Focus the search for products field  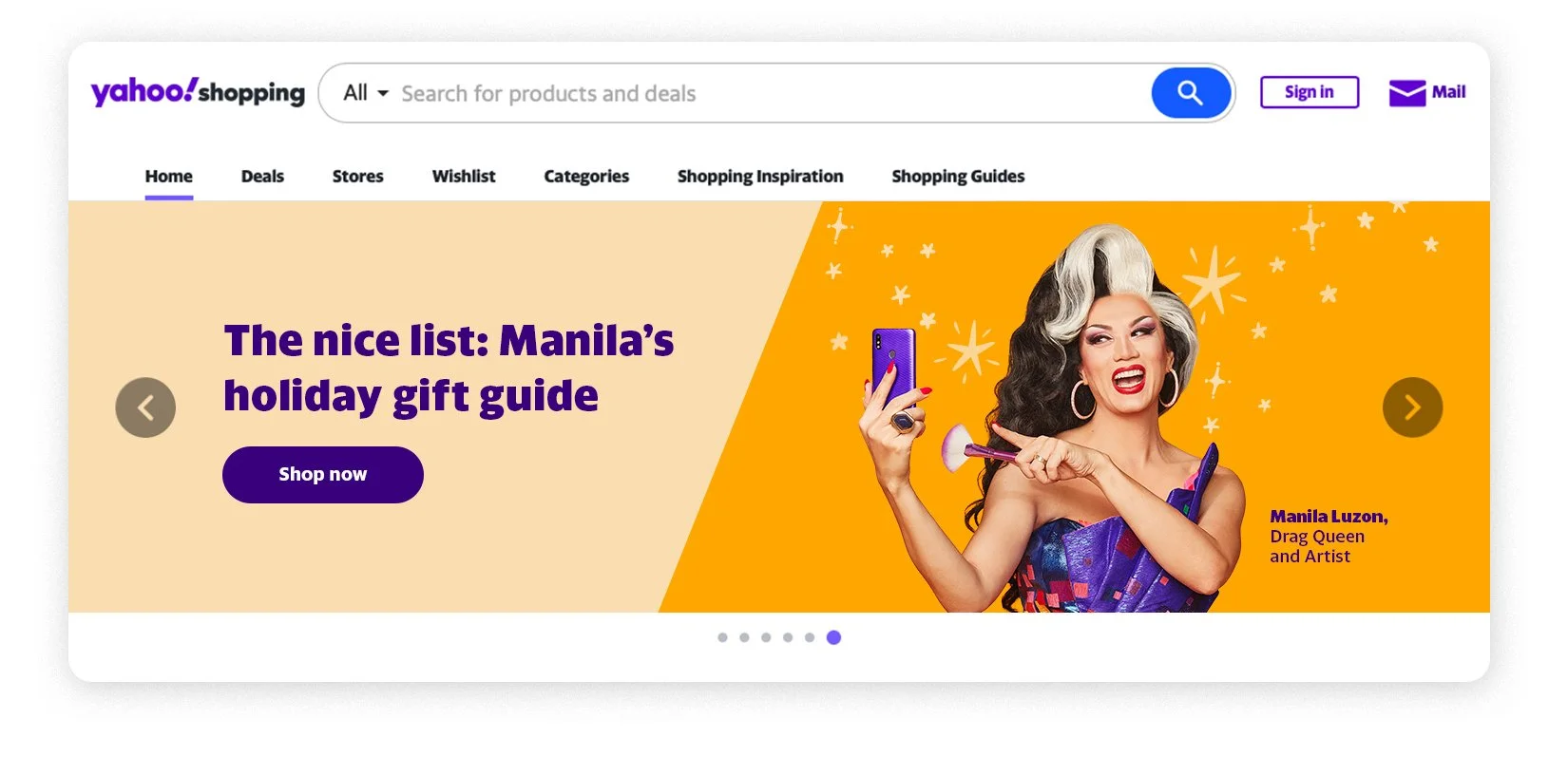point(770,93)
